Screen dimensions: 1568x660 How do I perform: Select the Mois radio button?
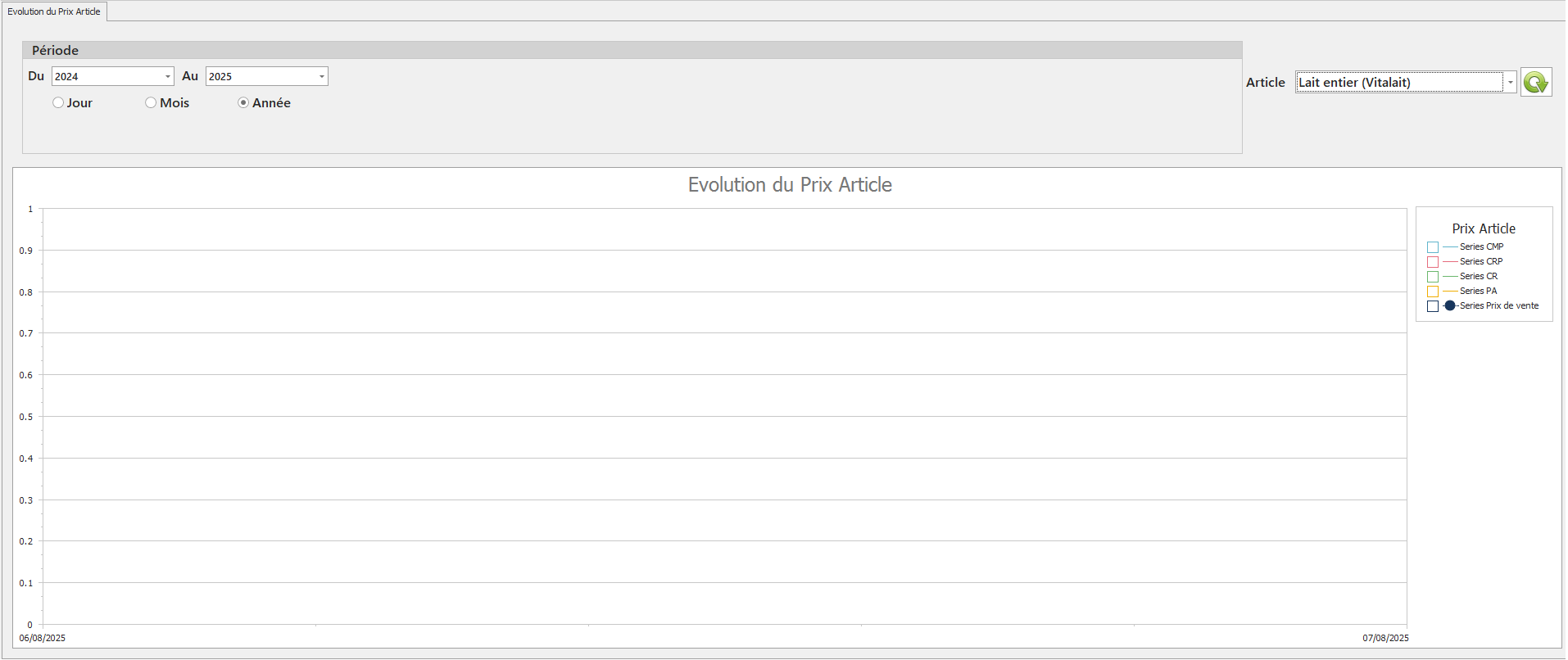click(151, 103)
